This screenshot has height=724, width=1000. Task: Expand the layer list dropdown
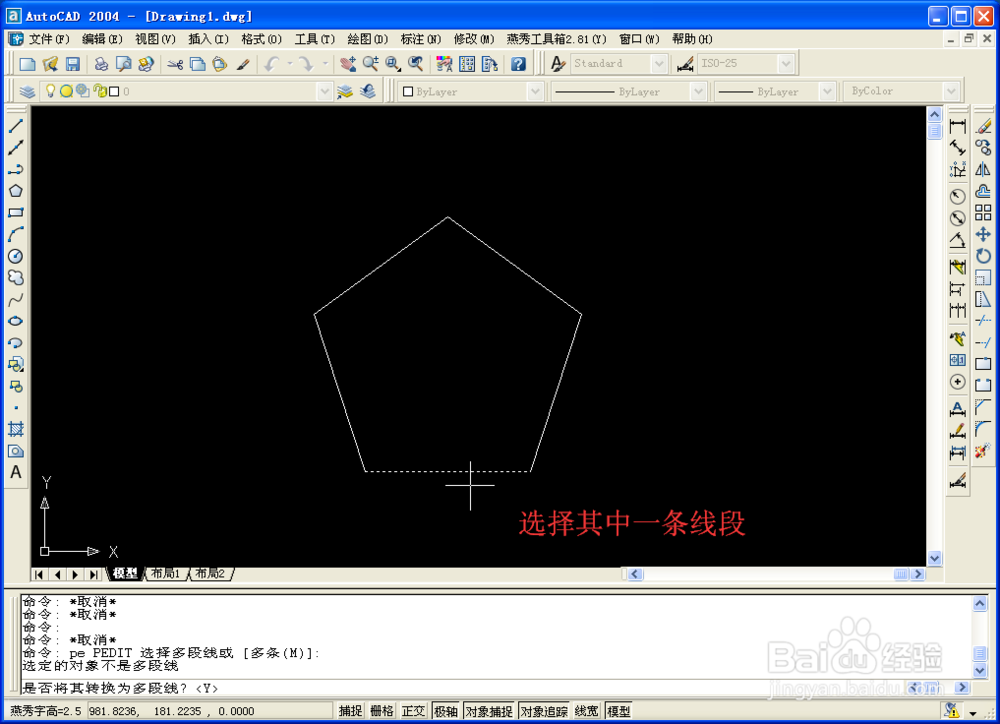point(325,91)
